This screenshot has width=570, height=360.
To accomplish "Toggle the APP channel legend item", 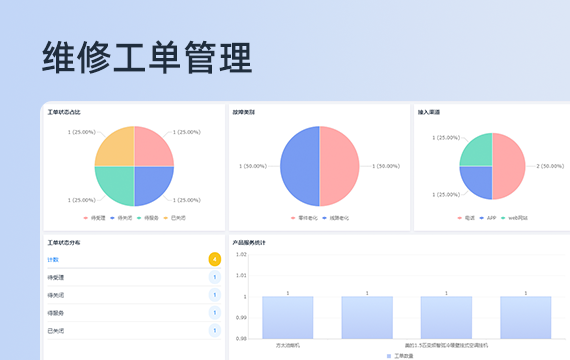I will pyautogui.click(x=487, y=218).
